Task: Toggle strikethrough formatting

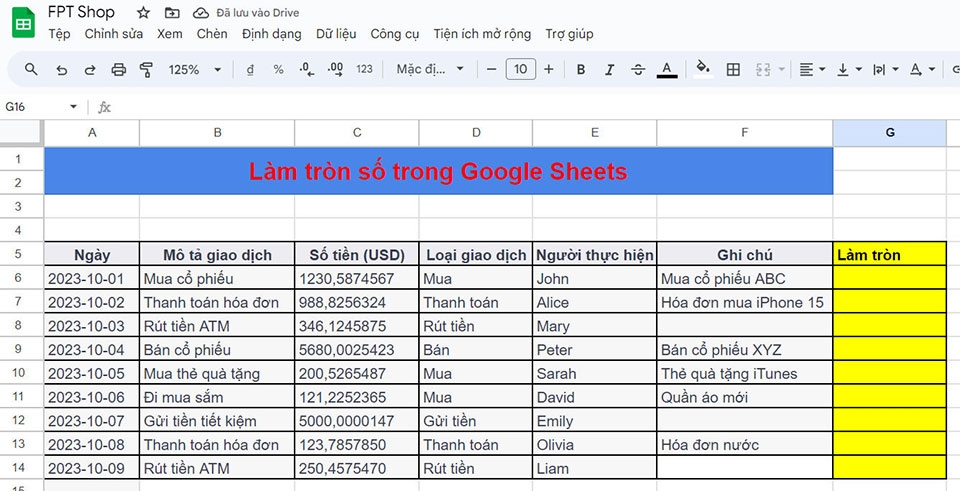Action: click(638, 70)
